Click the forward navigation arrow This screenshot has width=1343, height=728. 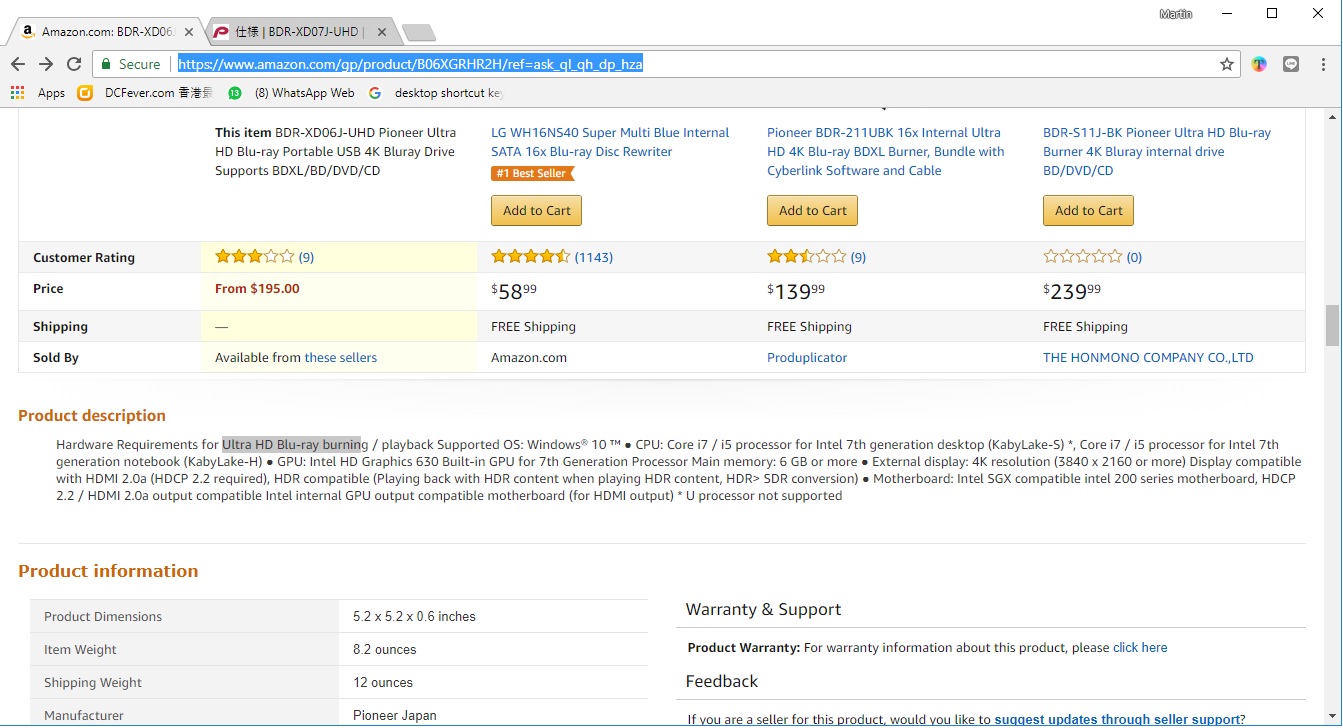[46, 64]
